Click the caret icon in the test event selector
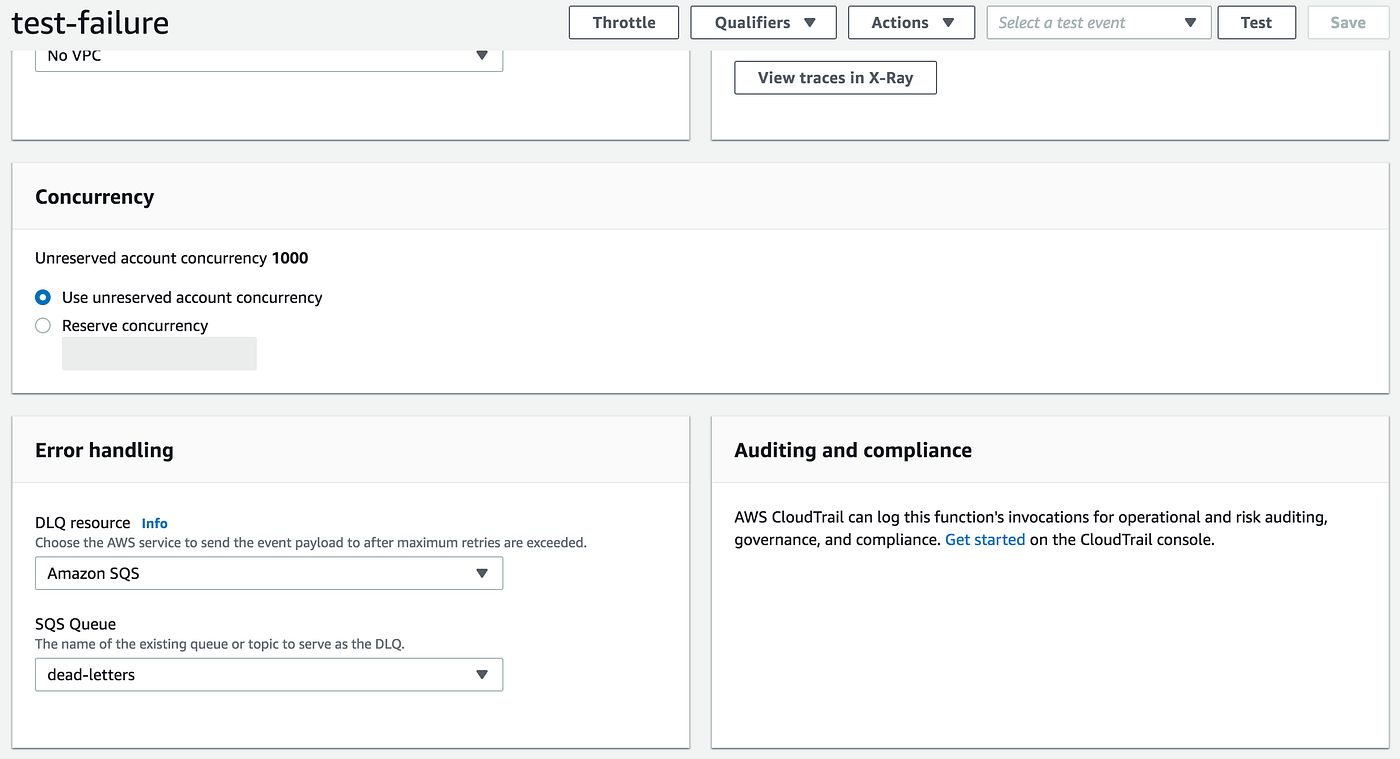The height and width of the screenshot is (759, 1400). [x=1190, y=22]
